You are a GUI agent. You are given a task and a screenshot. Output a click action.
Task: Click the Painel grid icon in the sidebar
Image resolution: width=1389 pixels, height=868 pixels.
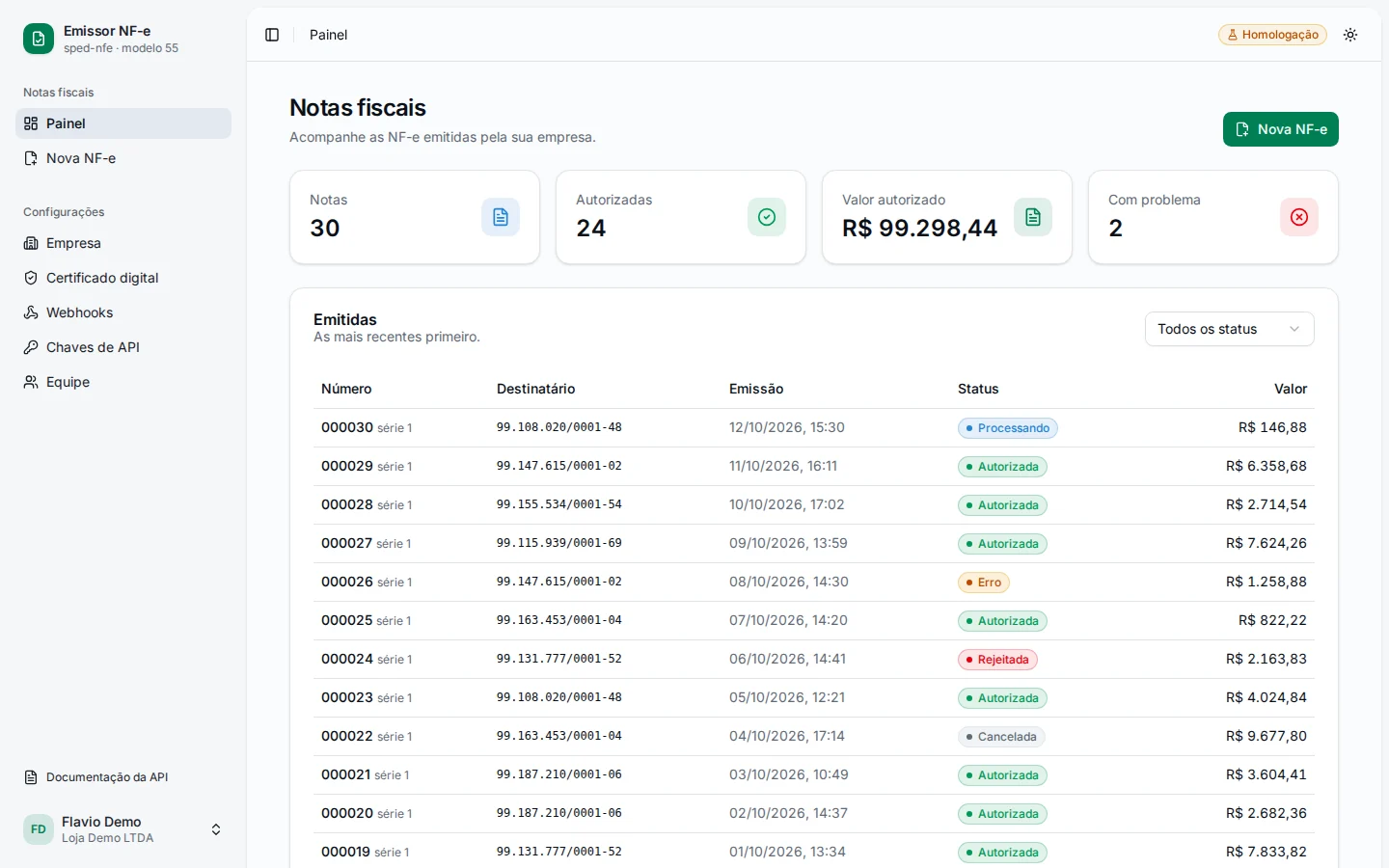(31, 123)
